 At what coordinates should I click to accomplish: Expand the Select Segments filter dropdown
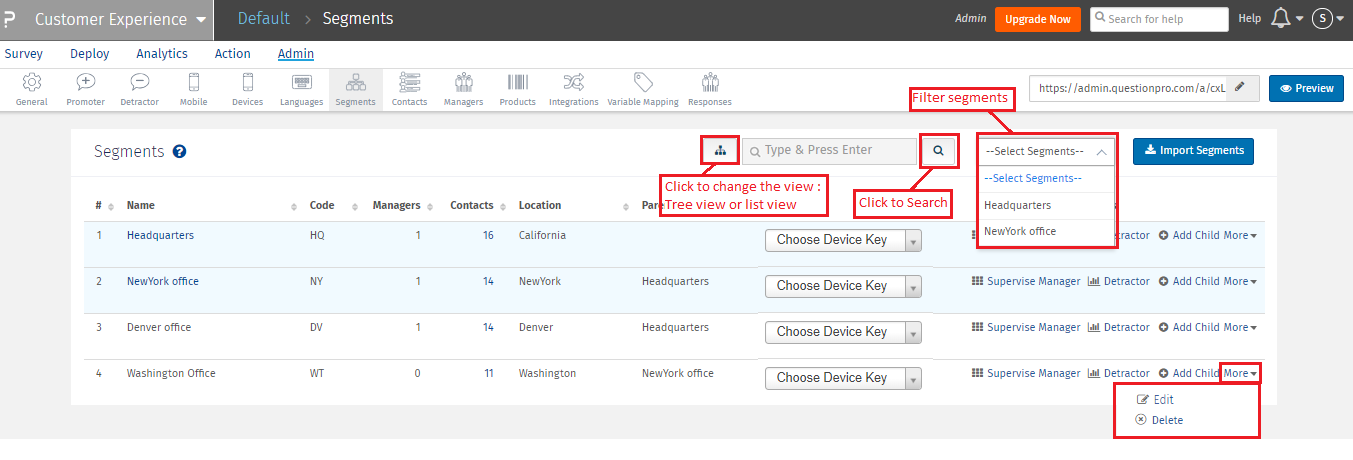[1046, 151]
